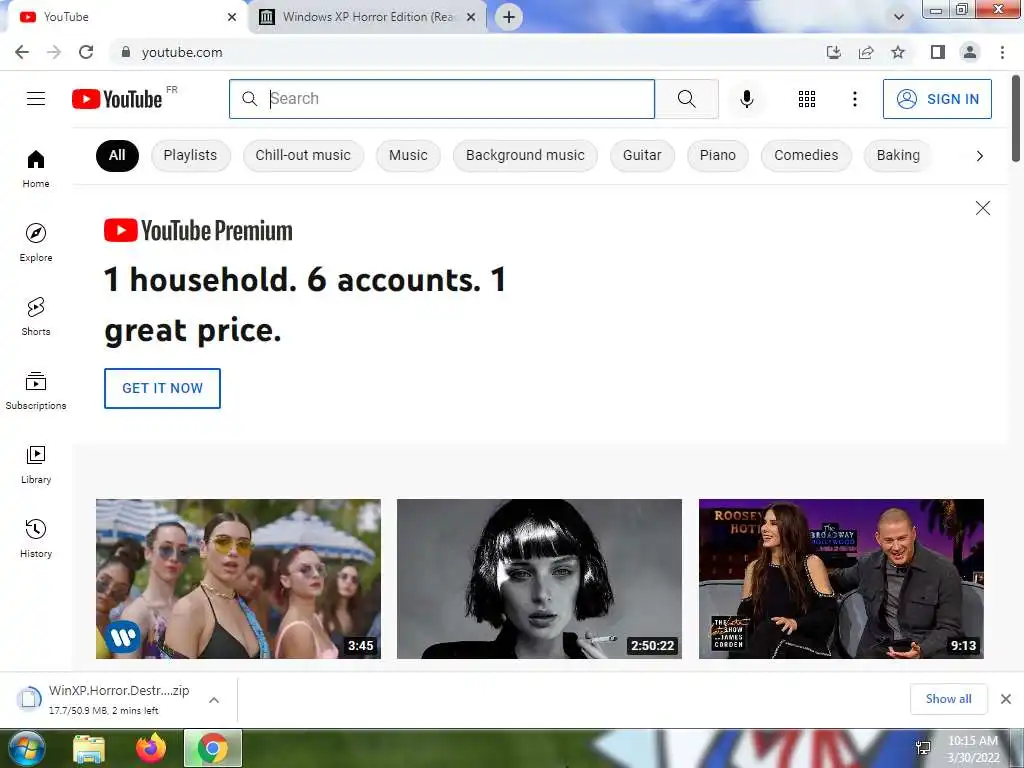Show more category chips with right arrow
Screen dimensions: 1024x768
[x=979, y=155]
